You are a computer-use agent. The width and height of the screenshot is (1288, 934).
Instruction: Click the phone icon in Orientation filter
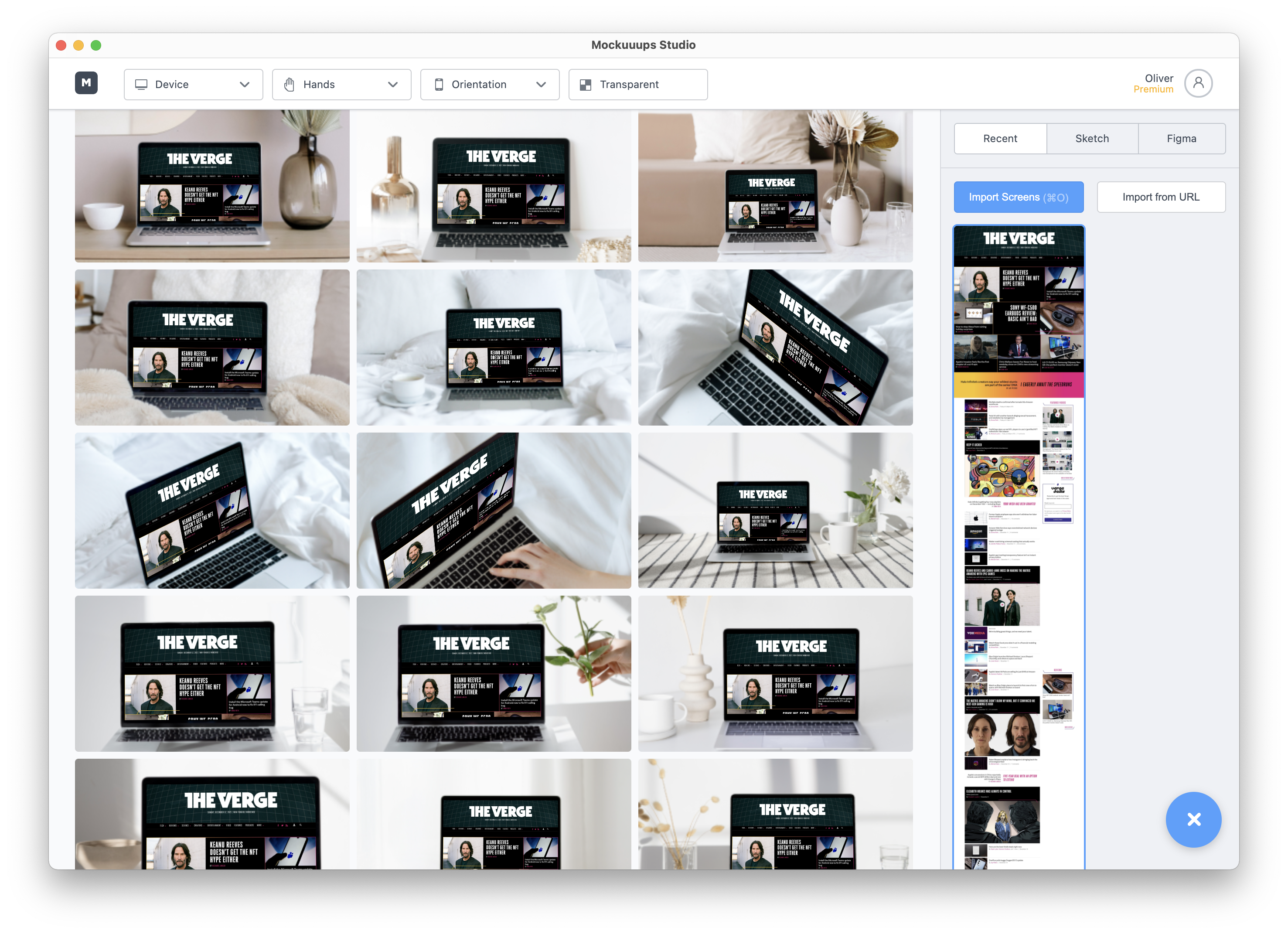pyautogui.click(x=439, y=85)
